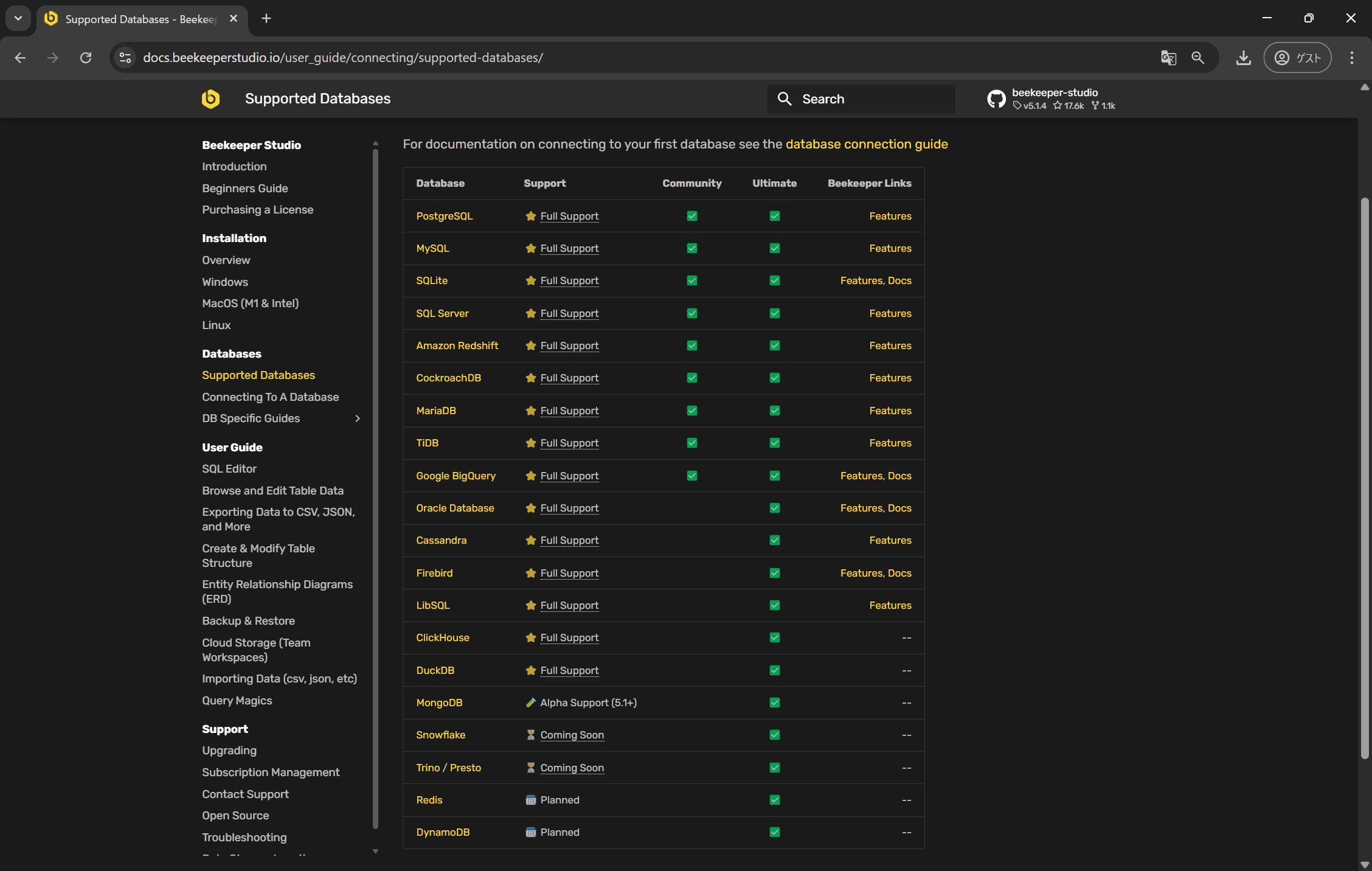This screenshot has width=1372, height=871.
Task: Click the MongoDB Ultimate checkmark
Action: click(x=775, y=703)
